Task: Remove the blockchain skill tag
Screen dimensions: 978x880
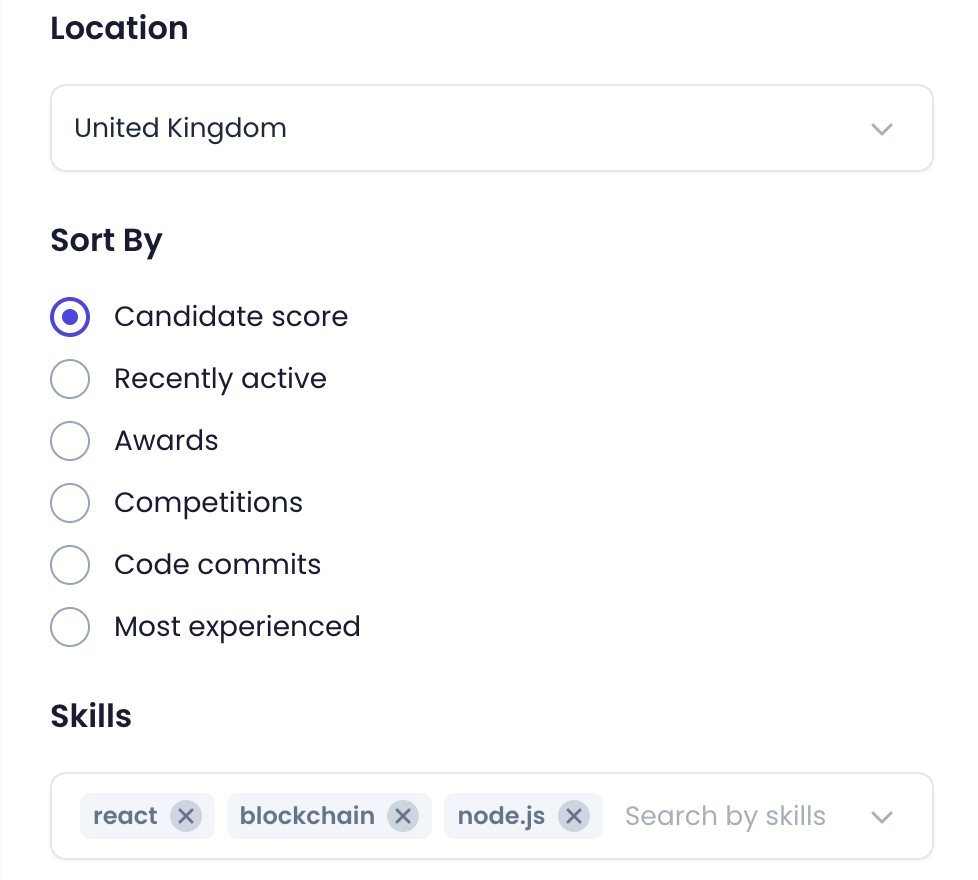Action: (403, 816)
